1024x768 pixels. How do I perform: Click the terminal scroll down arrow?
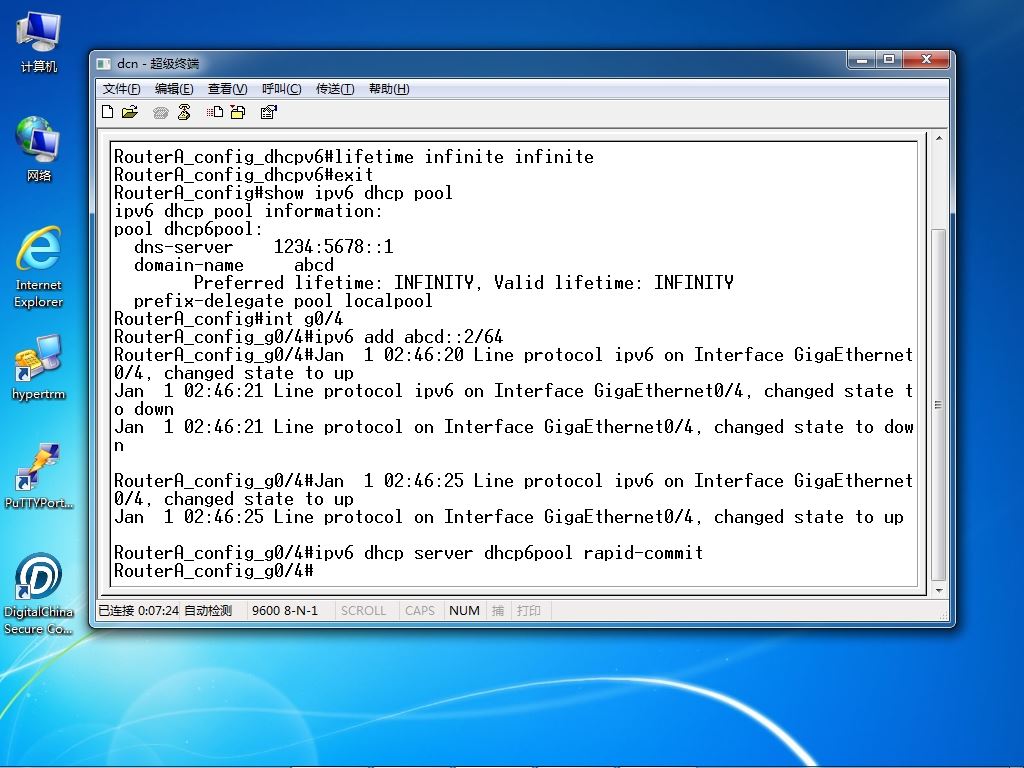tap(938, 590)
